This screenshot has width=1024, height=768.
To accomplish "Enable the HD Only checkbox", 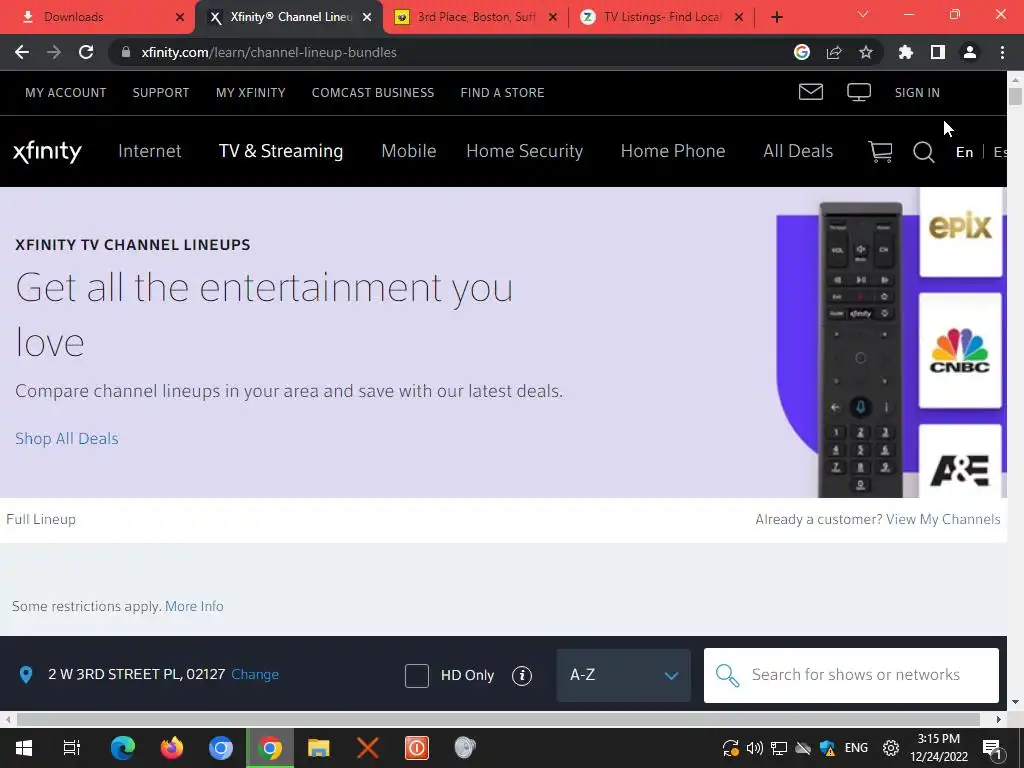I will click(x=417, y=675).
